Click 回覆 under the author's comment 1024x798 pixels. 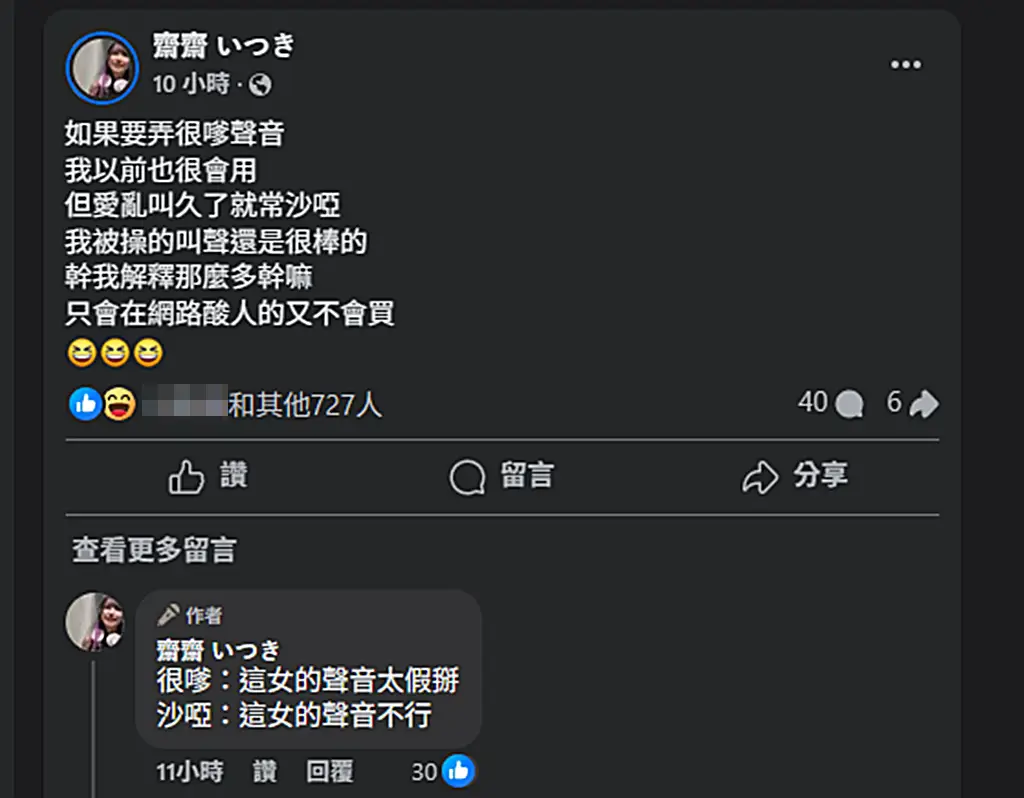tap(330, 772)
